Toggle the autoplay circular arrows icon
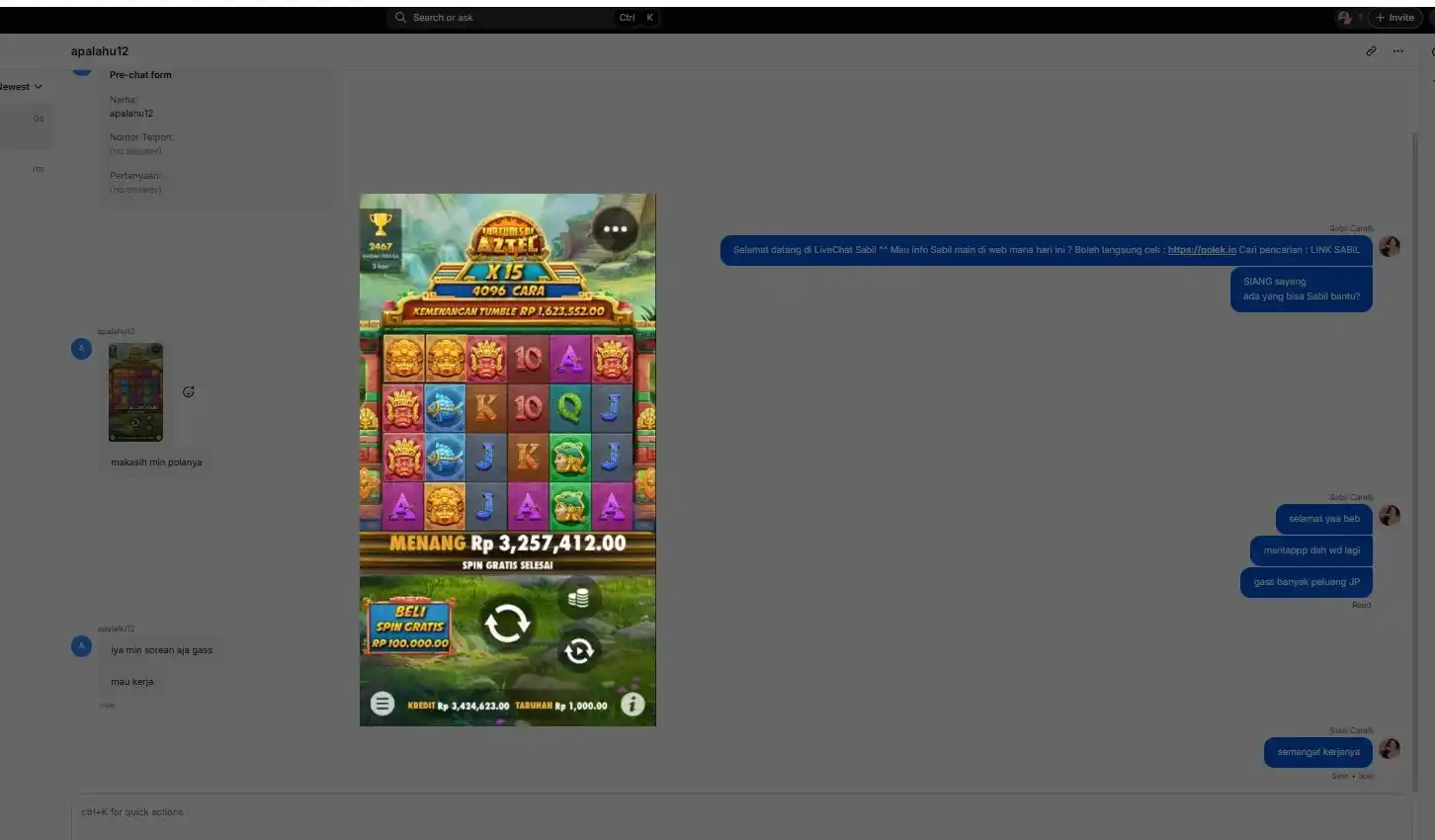The width and height of the screenshot is (1435, 840). click(579, 650)
